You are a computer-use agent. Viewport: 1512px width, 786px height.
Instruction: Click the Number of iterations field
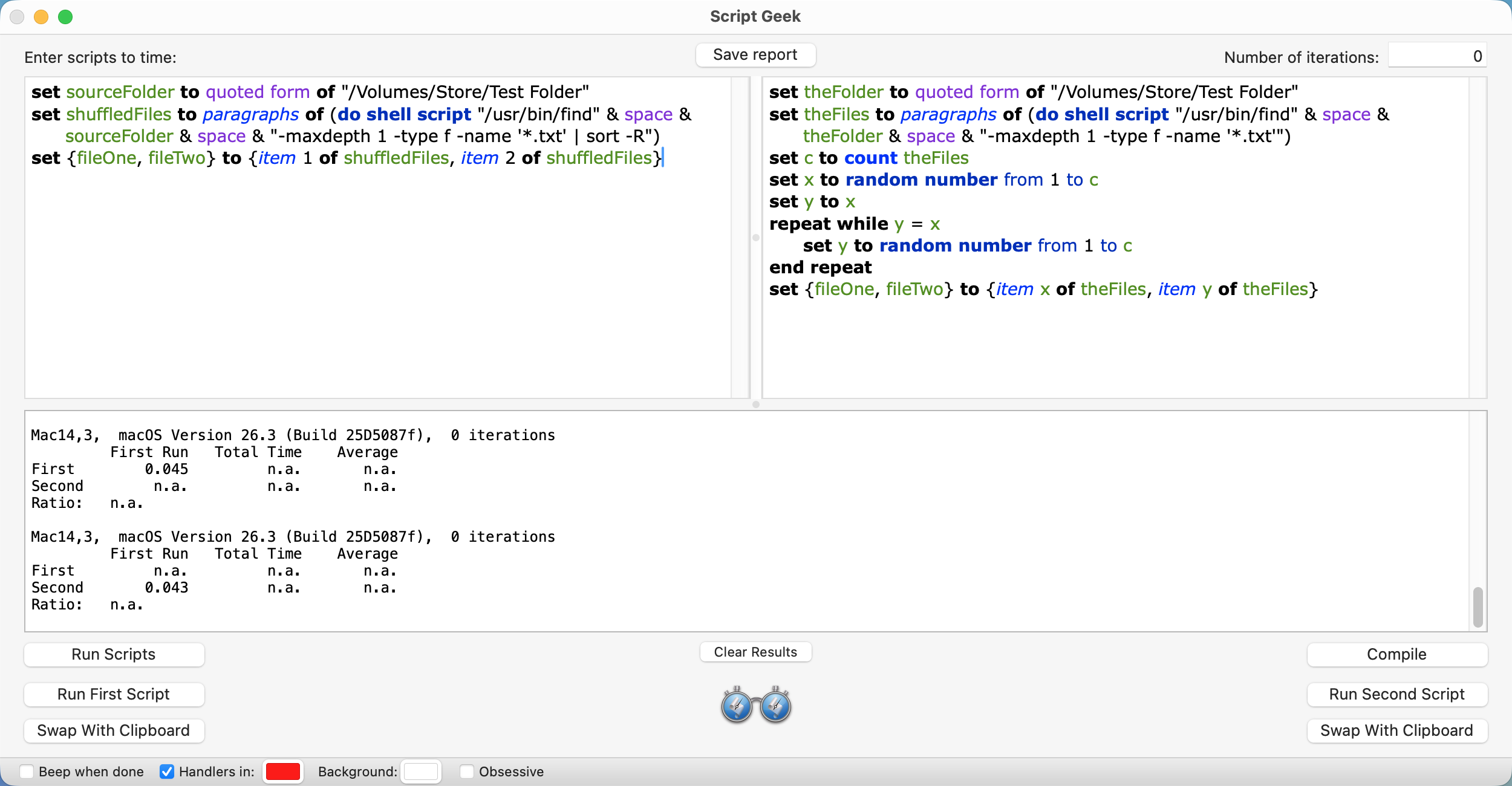pos(1436,56)
